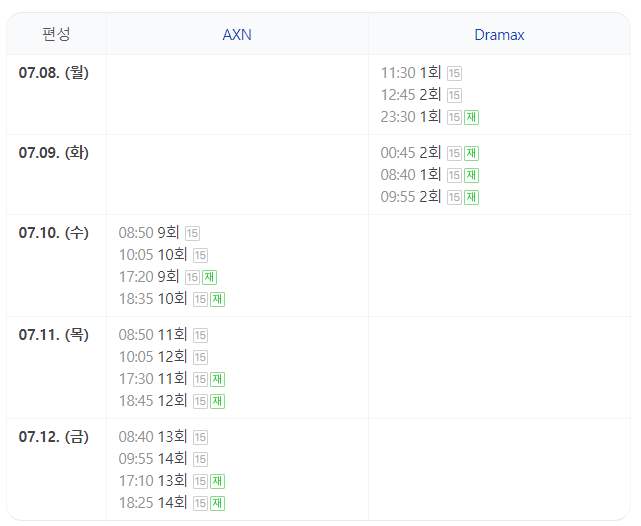
Task: Select the 07.10. (수) date row
Action: (x=54, y=233)
